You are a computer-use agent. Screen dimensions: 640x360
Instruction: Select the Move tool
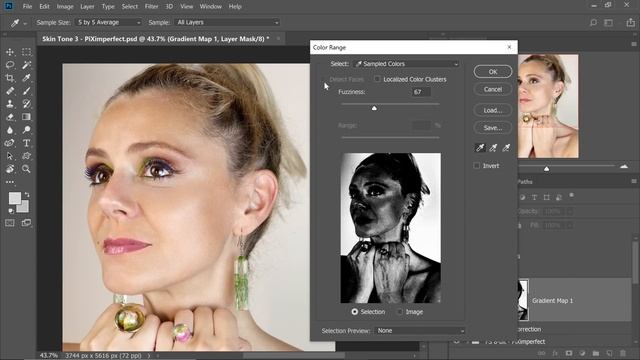pyautogui.click(x=10, y=52)
